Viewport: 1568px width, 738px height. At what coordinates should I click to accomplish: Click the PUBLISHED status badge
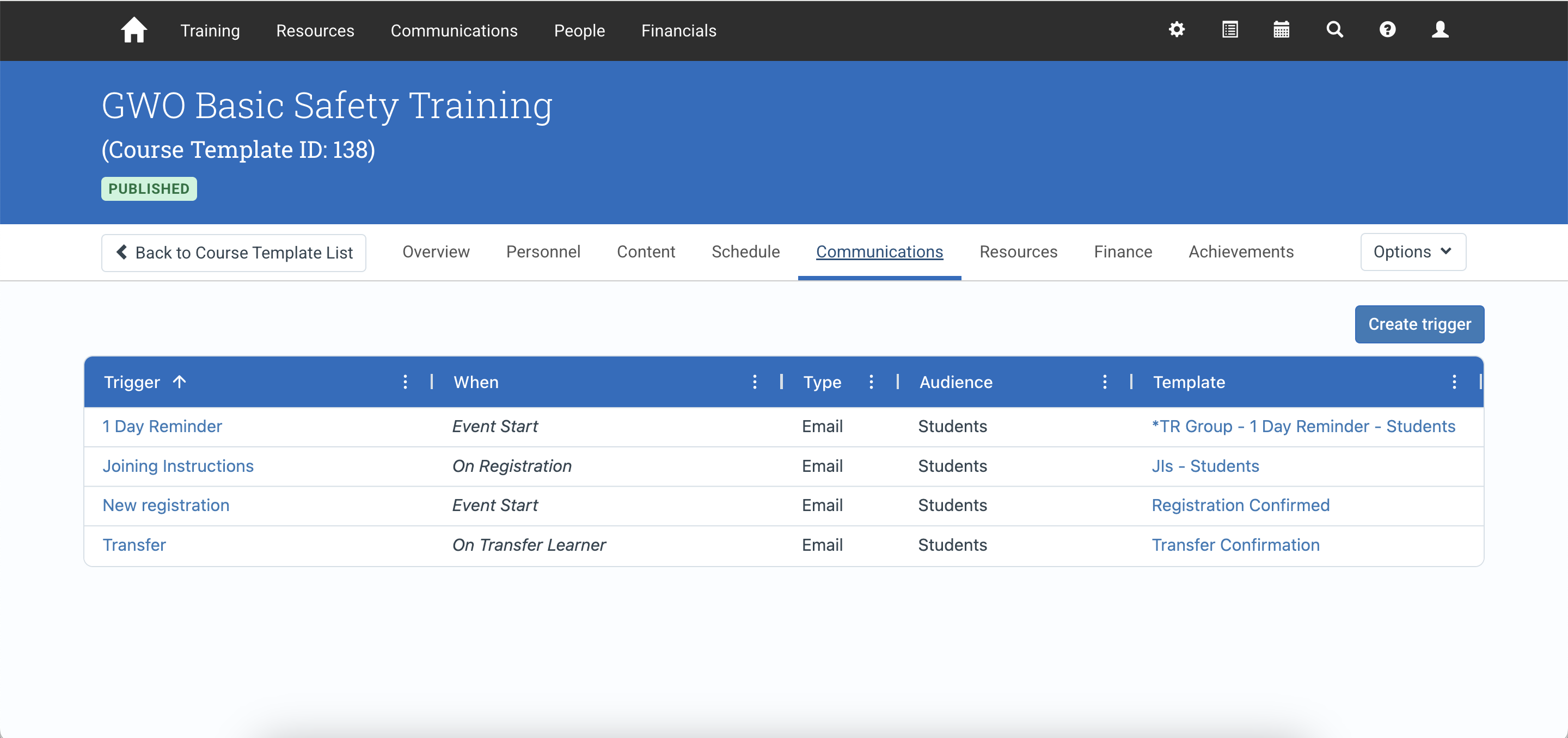(x=149, y=189)
